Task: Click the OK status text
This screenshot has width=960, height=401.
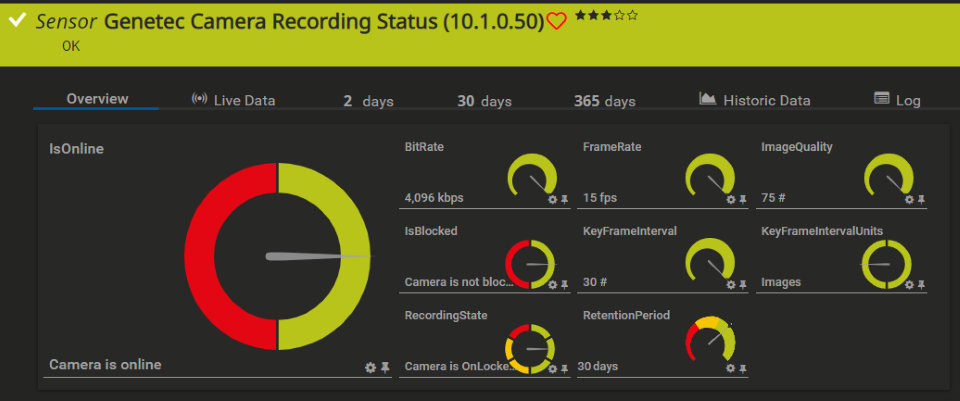Action: [71, 47]
